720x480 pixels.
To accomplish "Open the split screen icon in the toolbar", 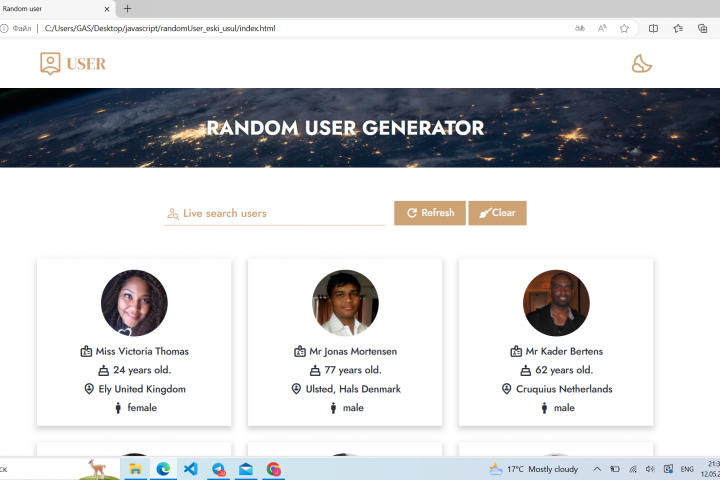I will (x=653, y=28).
